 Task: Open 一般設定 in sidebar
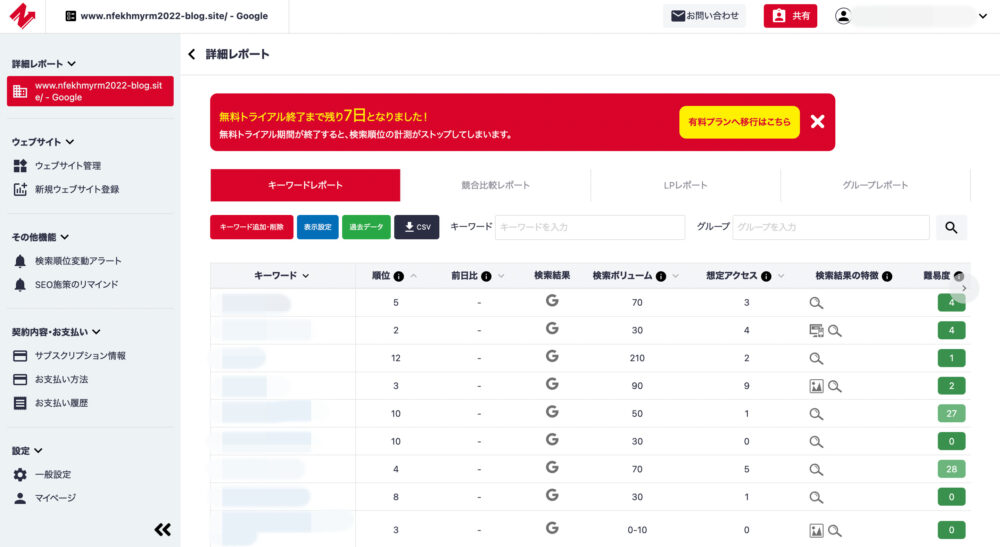pos(53,474)
